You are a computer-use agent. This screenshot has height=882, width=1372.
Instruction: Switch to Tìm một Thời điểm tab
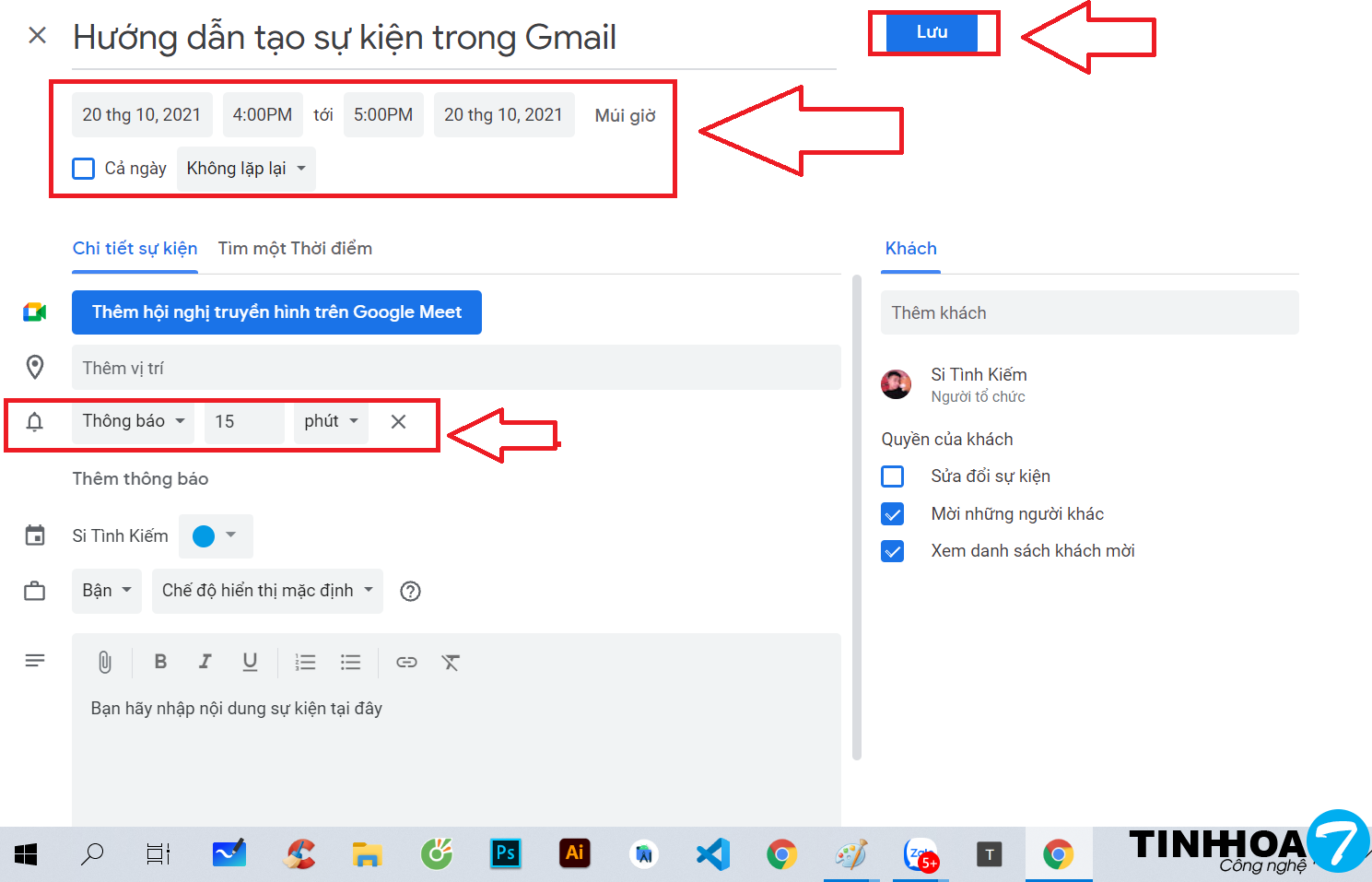click(295, 249)
